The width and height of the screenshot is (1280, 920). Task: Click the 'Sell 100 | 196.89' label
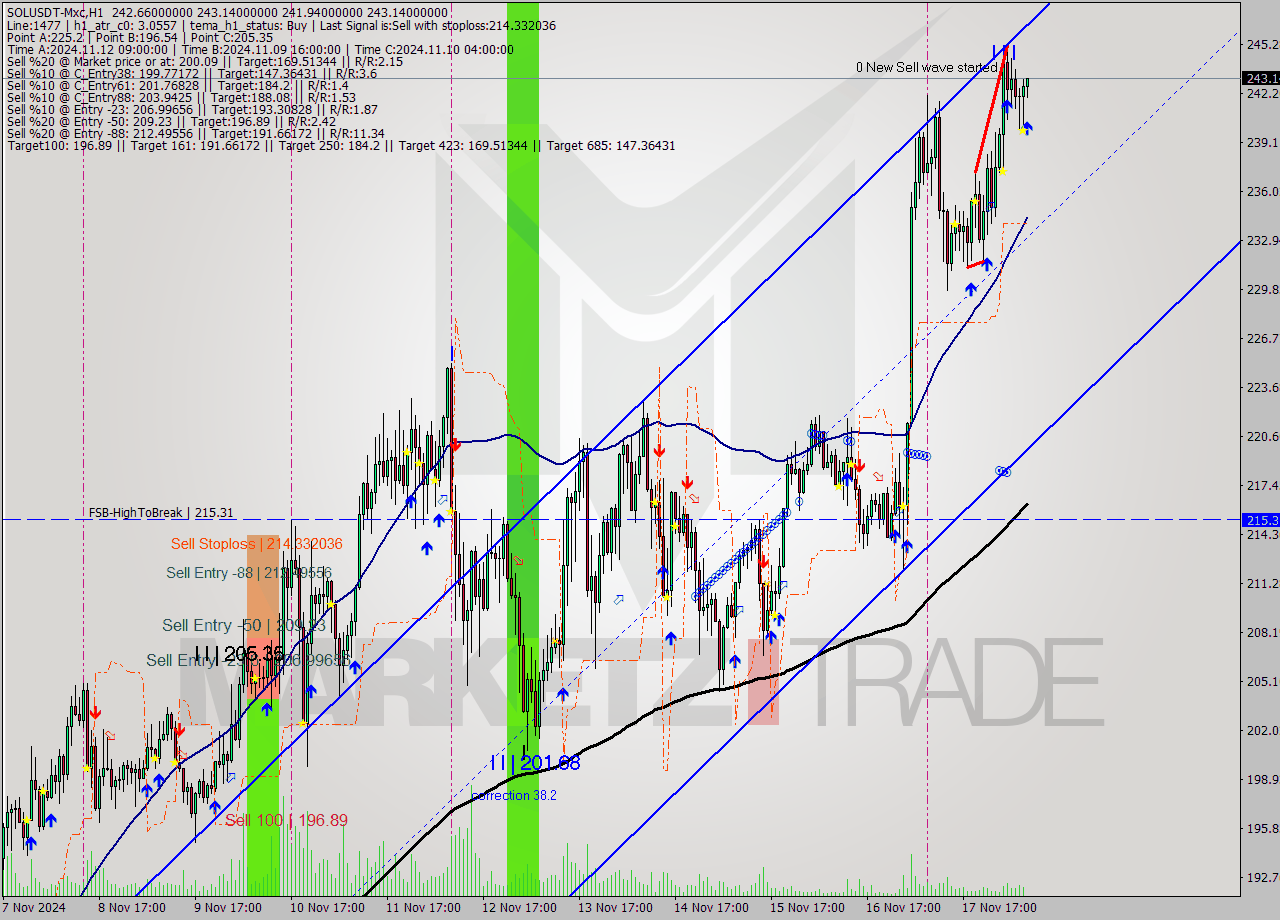pyautogui.click(x=286, y=820)
